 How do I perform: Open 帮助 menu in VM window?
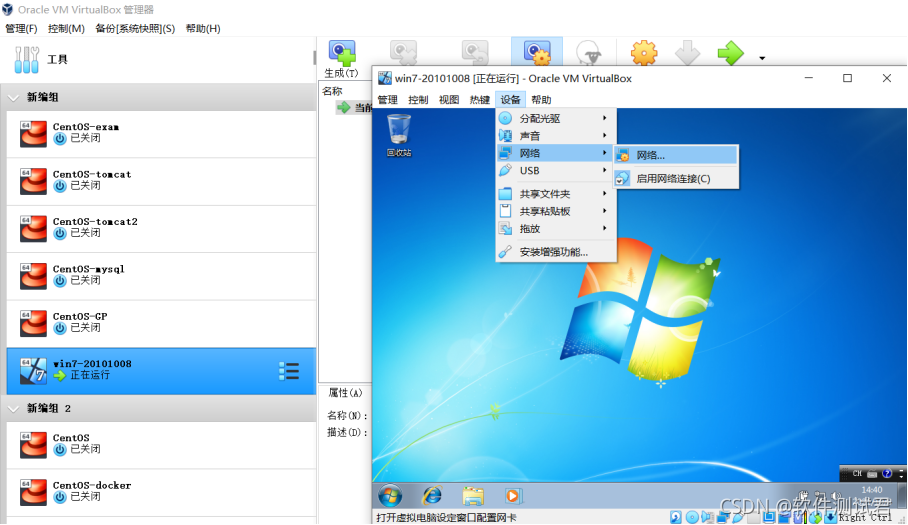[x=541, y=100]
